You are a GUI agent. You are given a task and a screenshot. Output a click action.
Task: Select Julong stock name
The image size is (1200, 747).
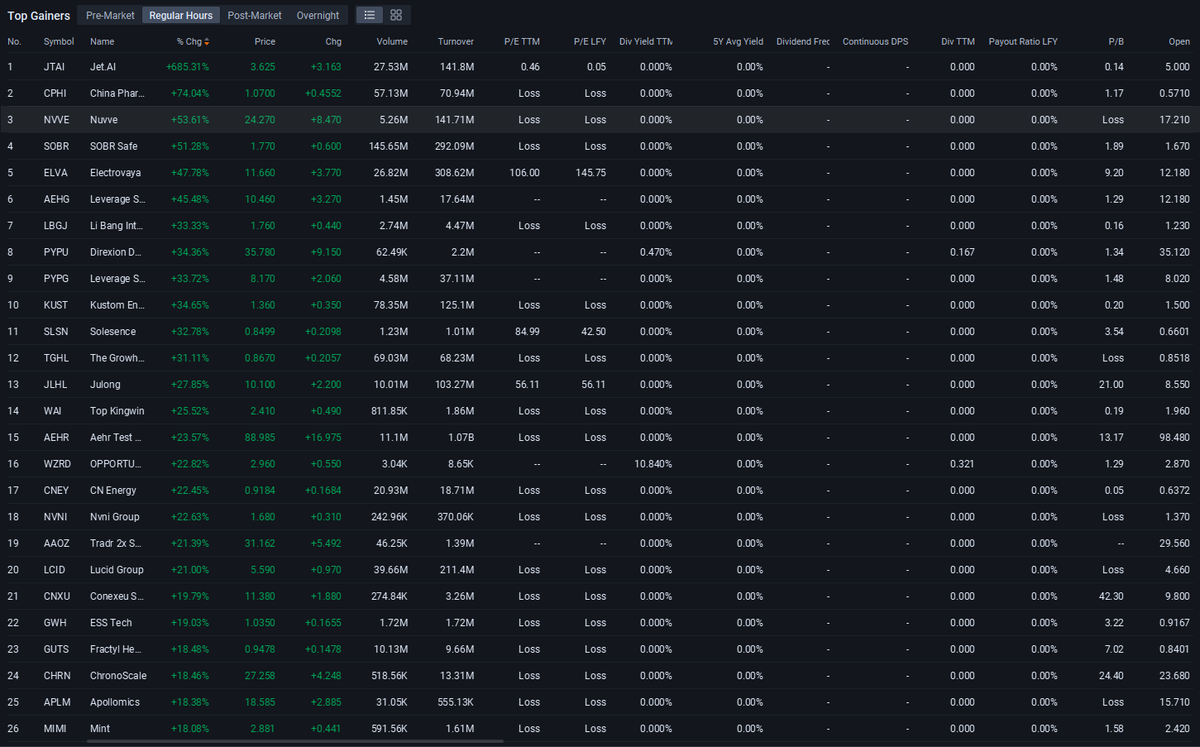104,384
